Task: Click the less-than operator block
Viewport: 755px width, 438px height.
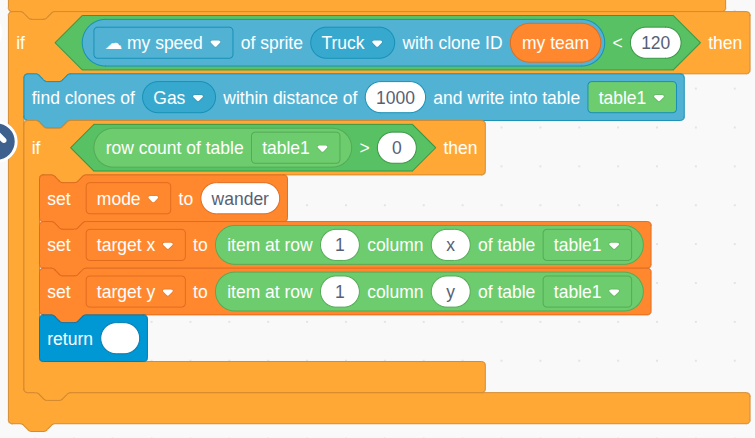Action: 617,43
